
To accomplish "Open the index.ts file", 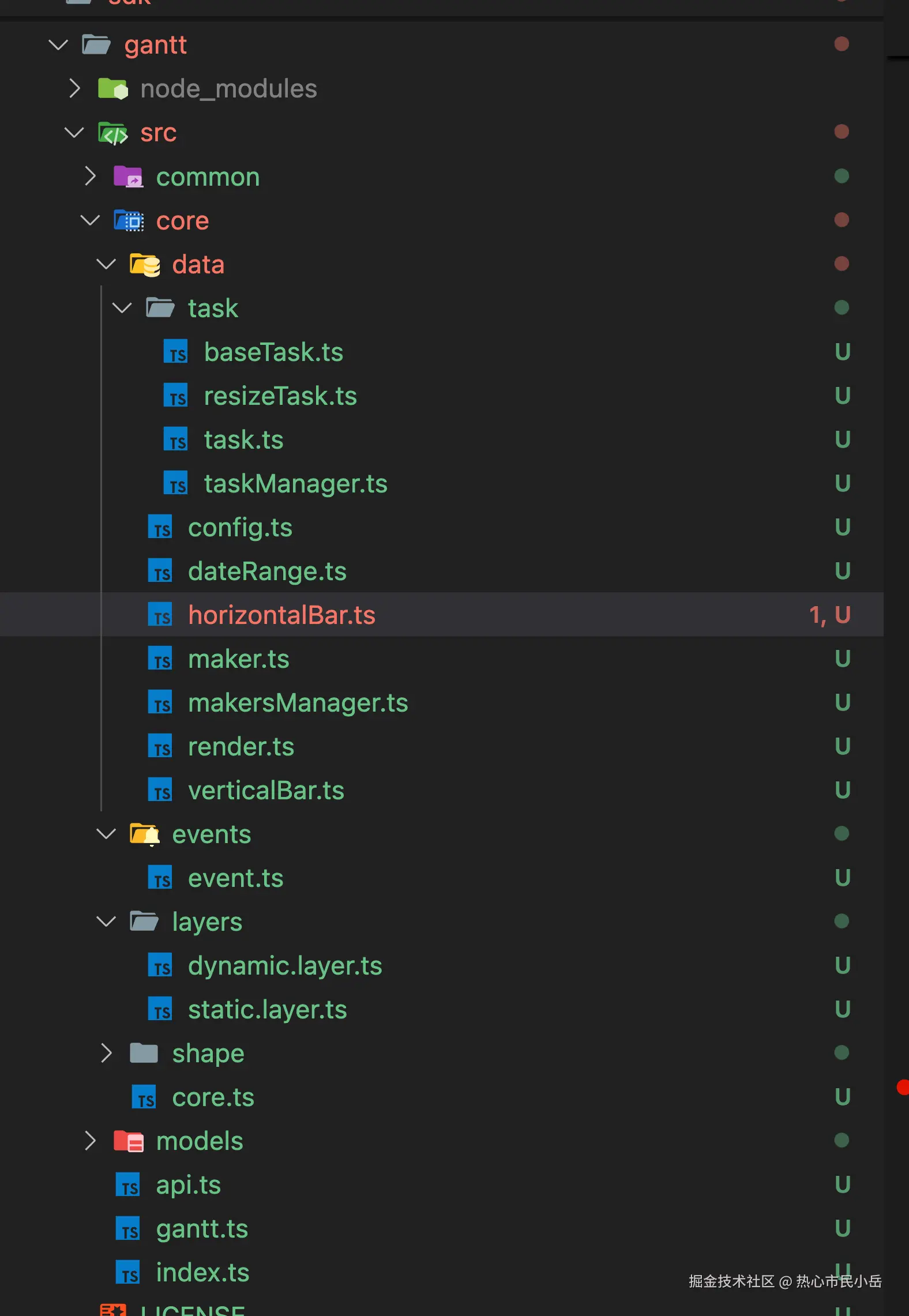I will (202, 1273).
